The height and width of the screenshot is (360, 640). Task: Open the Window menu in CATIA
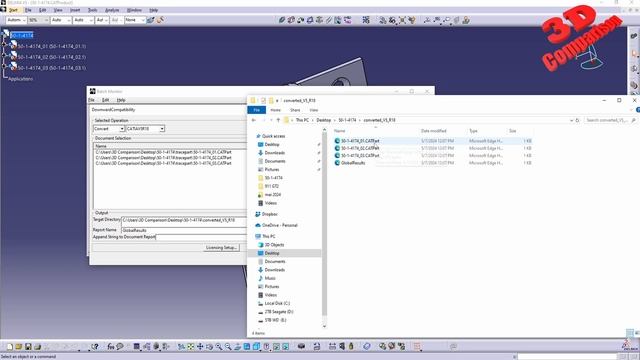pos(134,10)
